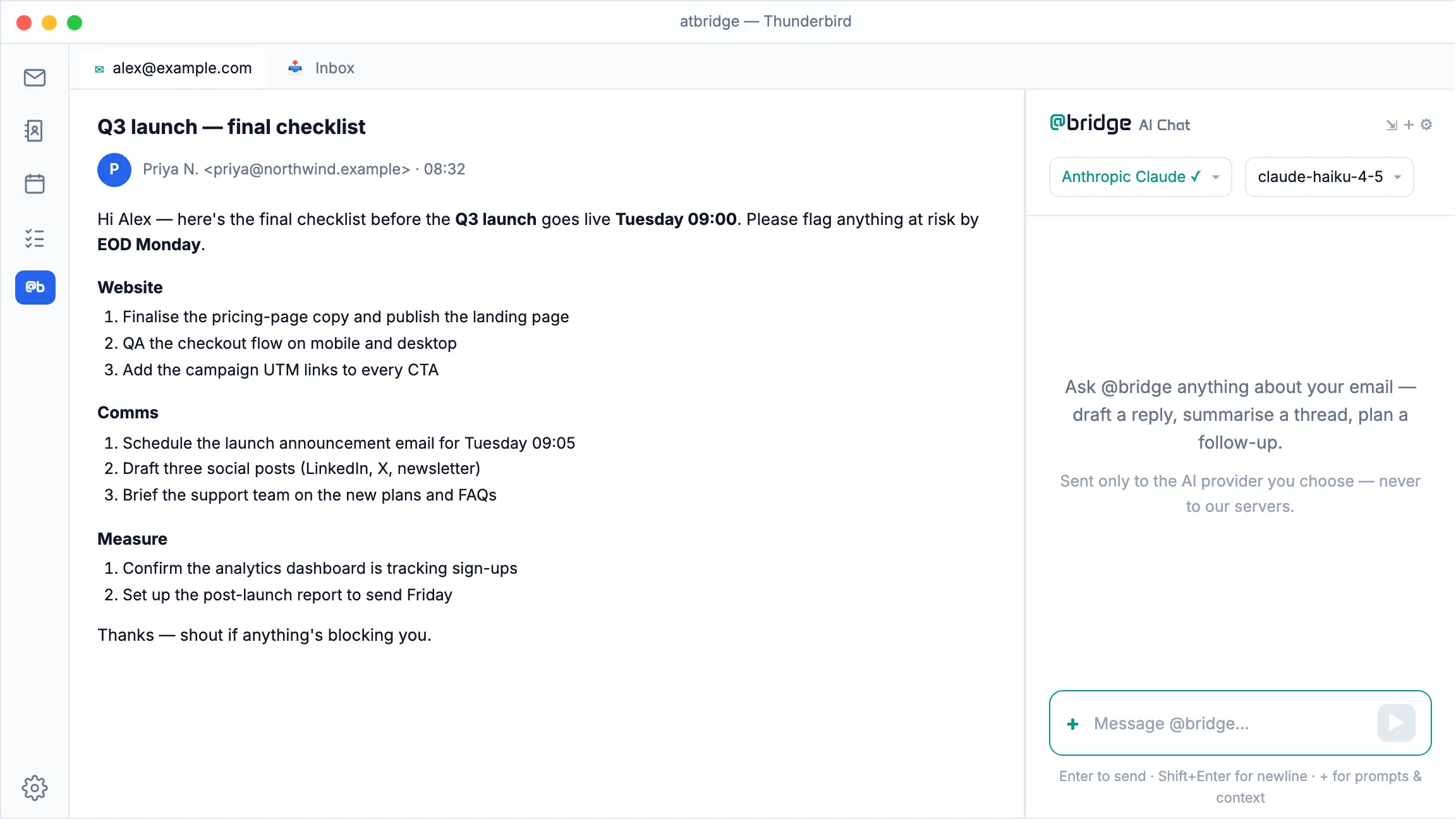Viewport: 1456px width, 819px height.
Task: Start a new chat with the plus icon
Action: click(x=1409, y=125)
